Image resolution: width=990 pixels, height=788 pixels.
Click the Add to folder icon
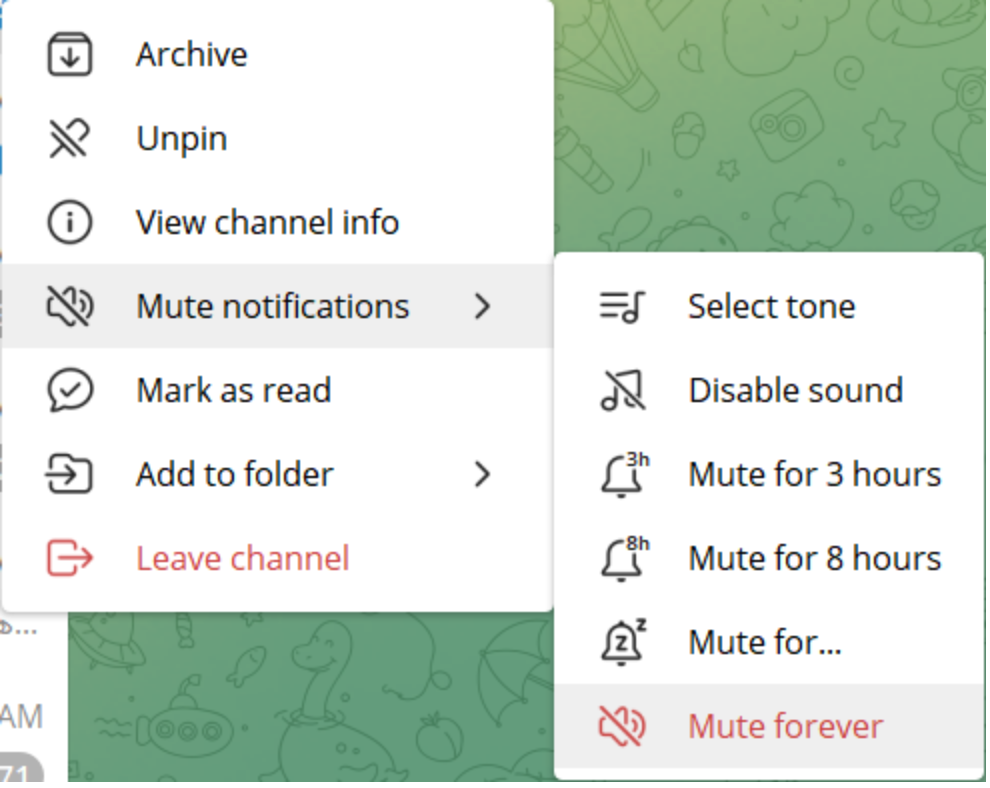[69, 474]
